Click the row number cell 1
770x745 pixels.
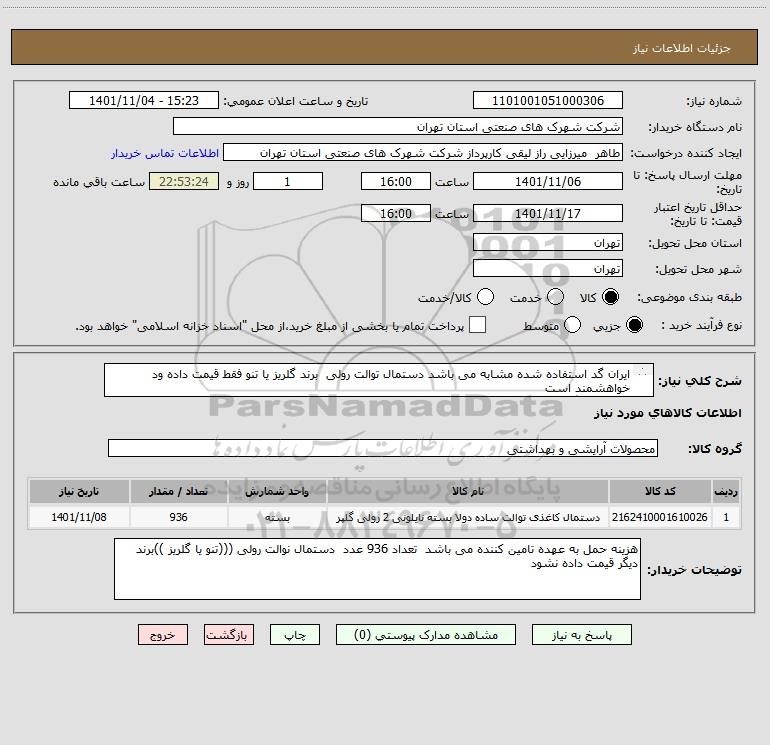pos(726,517)
